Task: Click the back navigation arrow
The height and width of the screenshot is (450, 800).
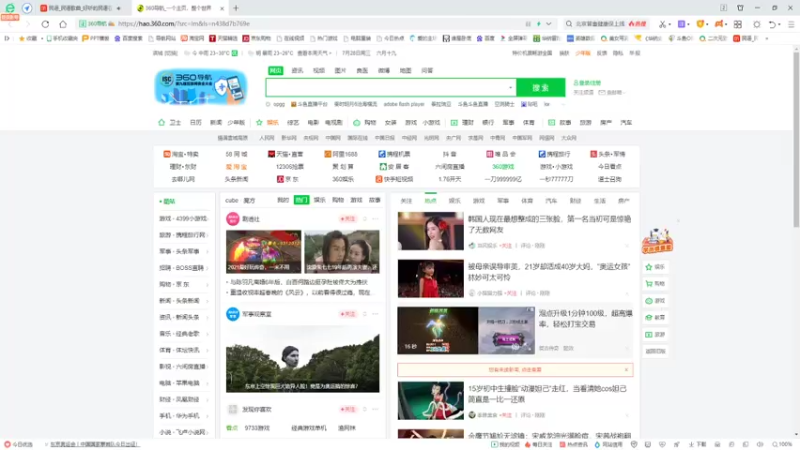Action: point(11,24)
